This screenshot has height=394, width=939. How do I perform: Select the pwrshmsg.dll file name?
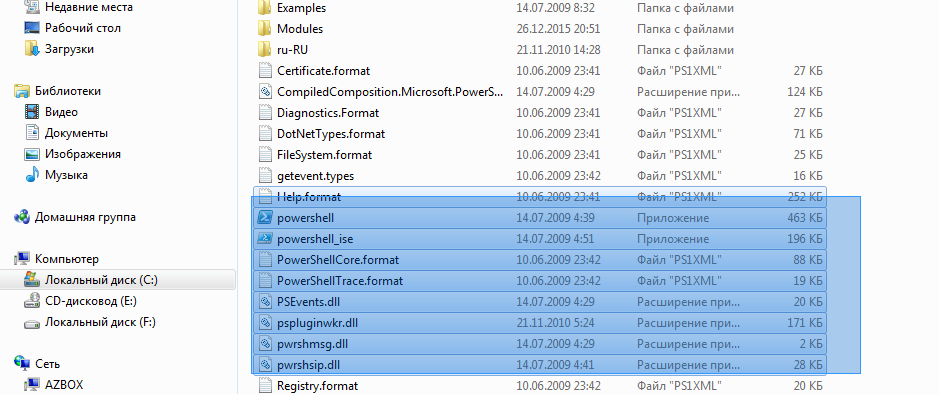coord(312,344)
